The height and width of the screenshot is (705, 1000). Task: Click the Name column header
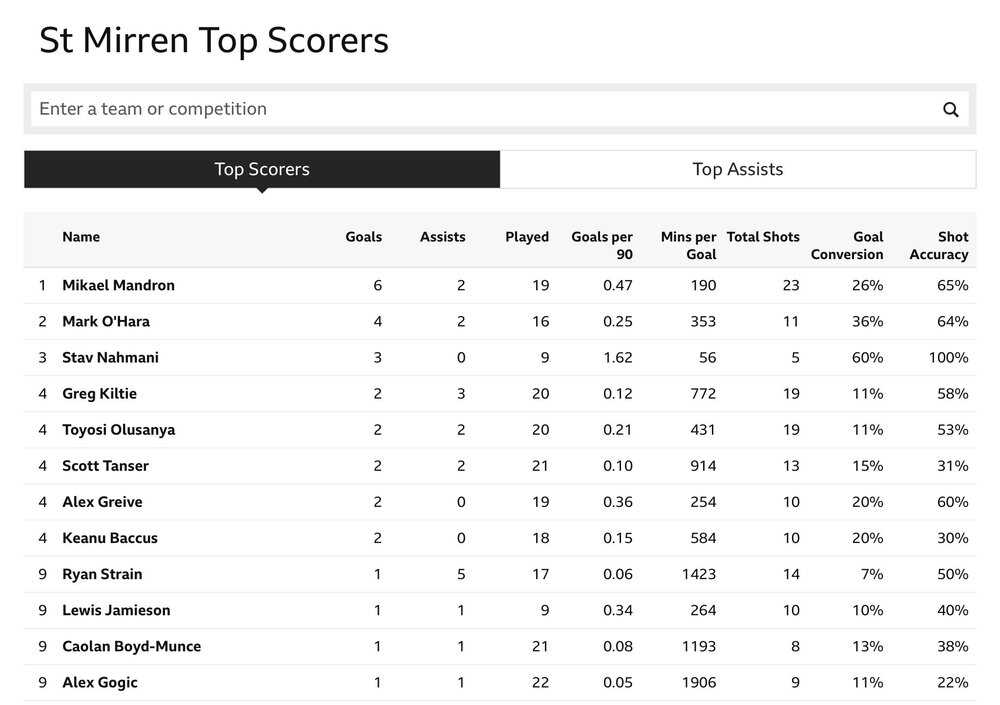coord(81,237)
